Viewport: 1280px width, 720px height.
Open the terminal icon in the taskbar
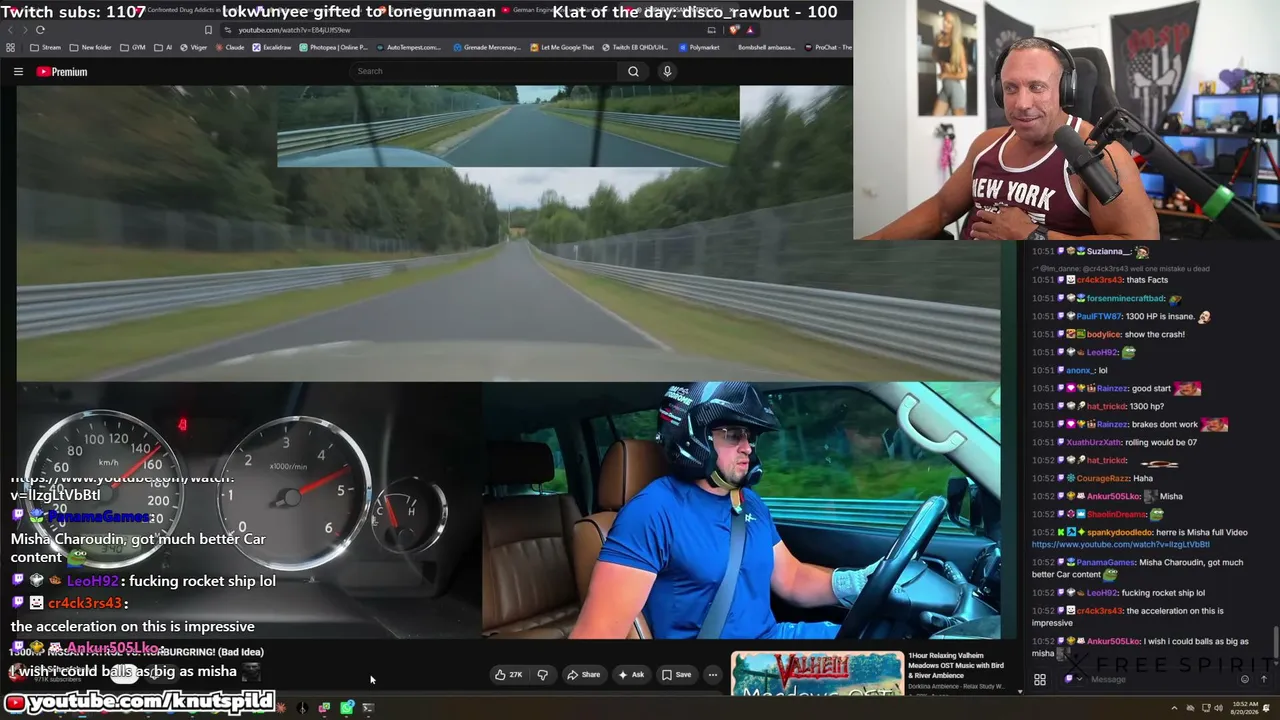click(x=368, y=708)
